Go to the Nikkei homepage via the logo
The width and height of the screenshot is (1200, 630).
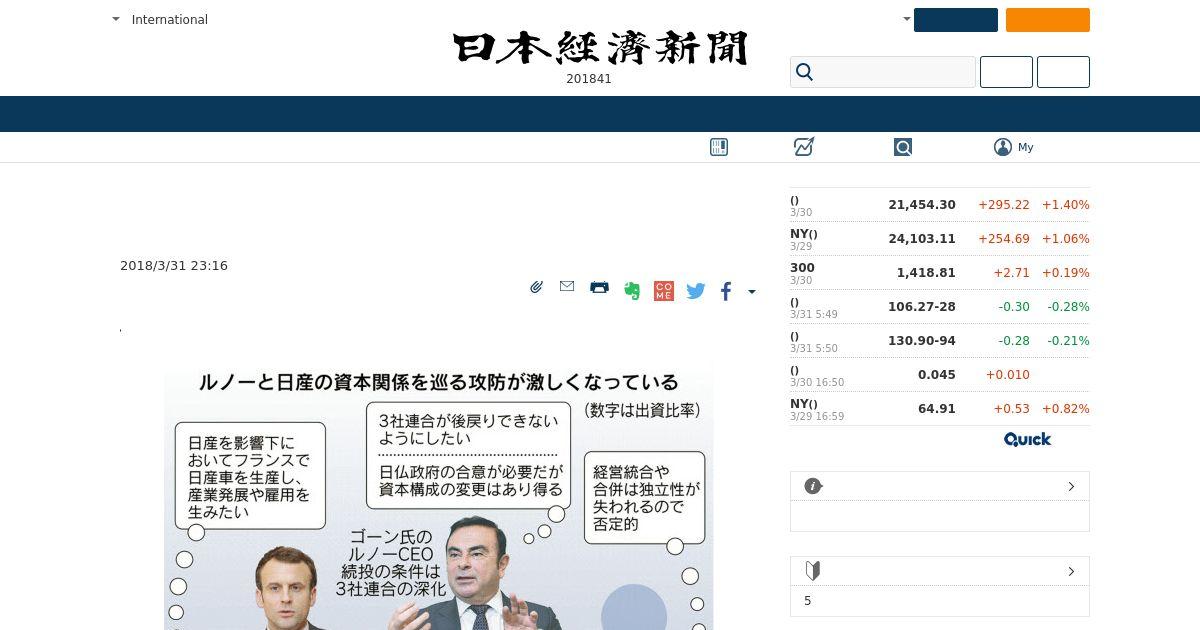click(x=600, y=48)
